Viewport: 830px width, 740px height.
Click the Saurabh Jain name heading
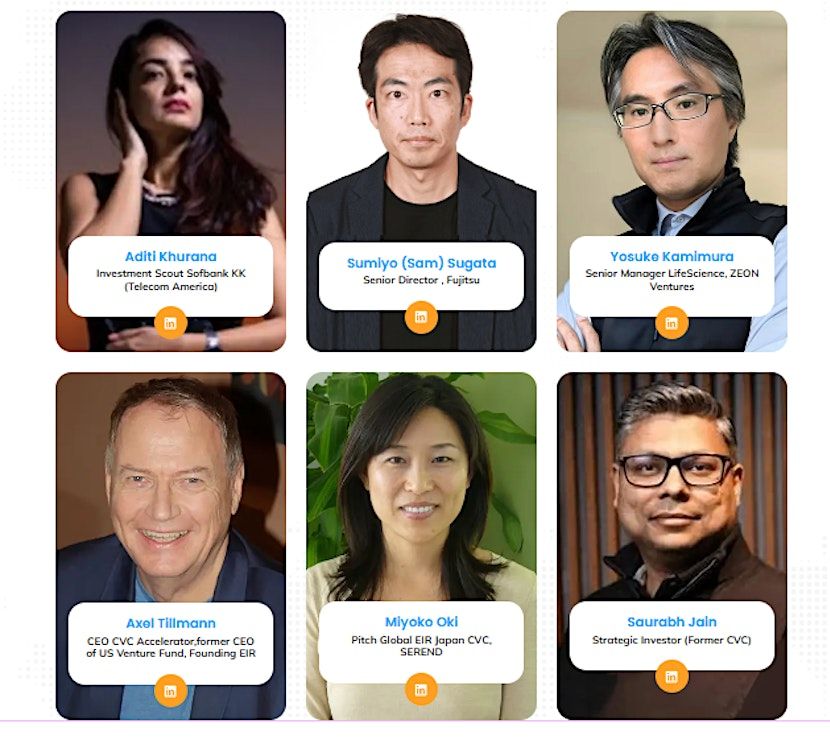coord(672,622)
